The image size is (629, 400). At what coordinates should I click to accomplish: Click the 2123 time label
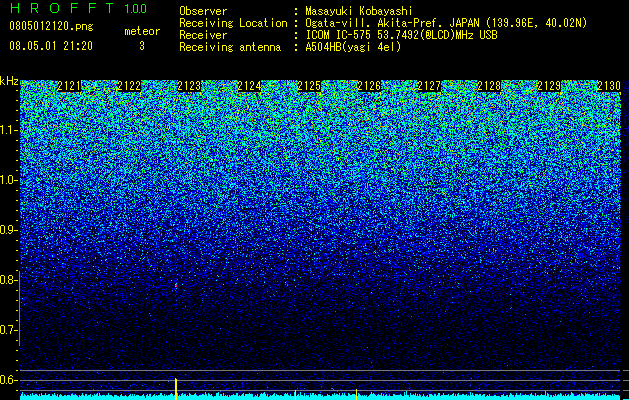[189, 86]
